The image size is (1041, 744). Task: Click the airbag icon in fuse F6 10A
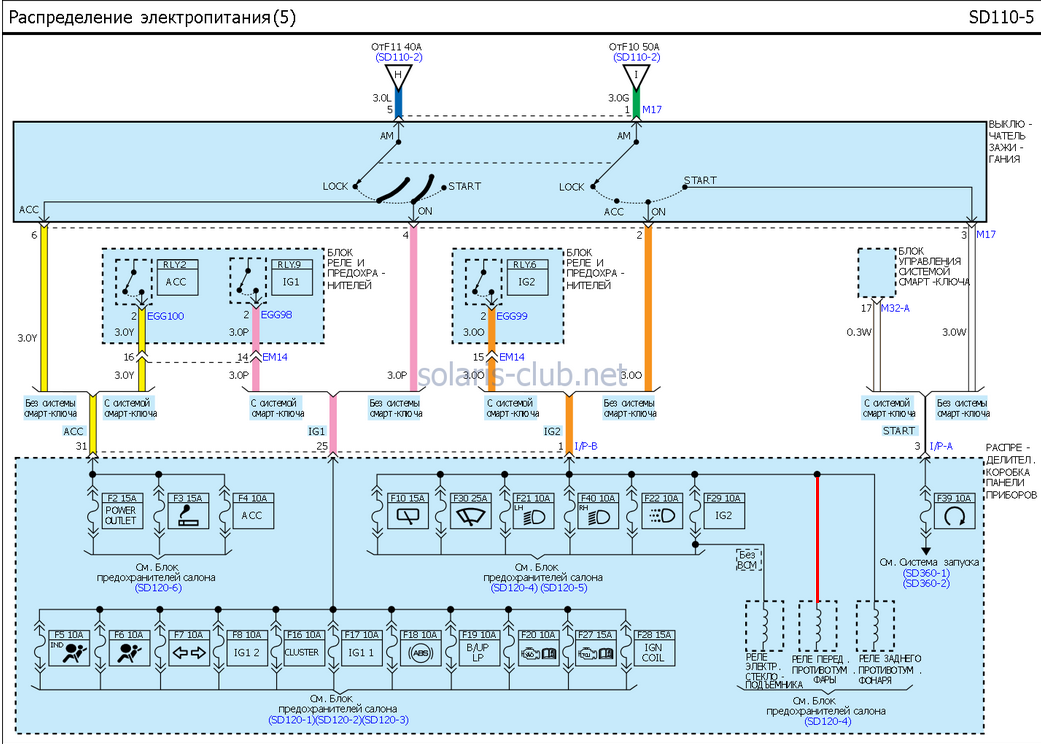pos(129,652)
